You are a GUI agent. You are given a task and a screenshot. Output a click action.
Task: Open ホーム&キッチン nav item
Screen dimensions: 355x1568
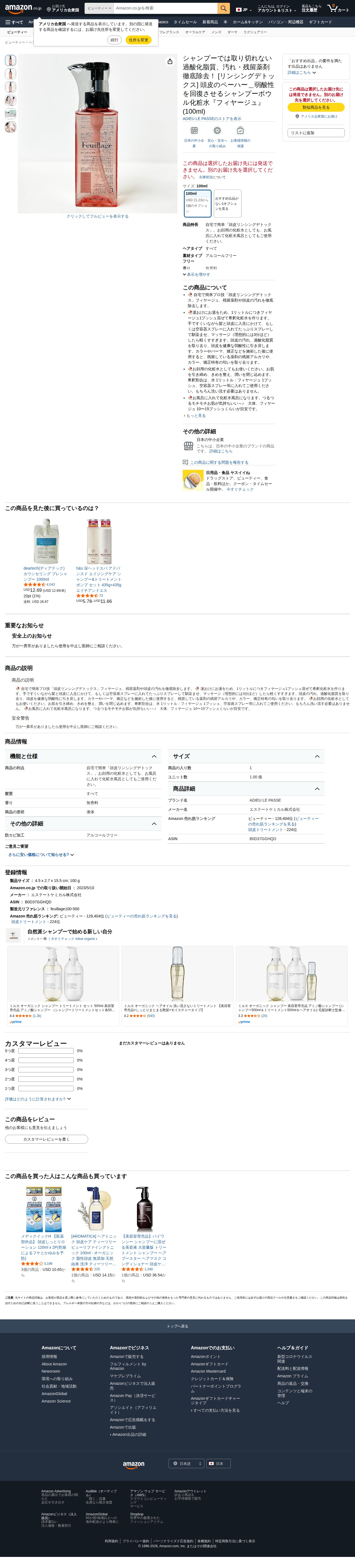coord(248,22)
